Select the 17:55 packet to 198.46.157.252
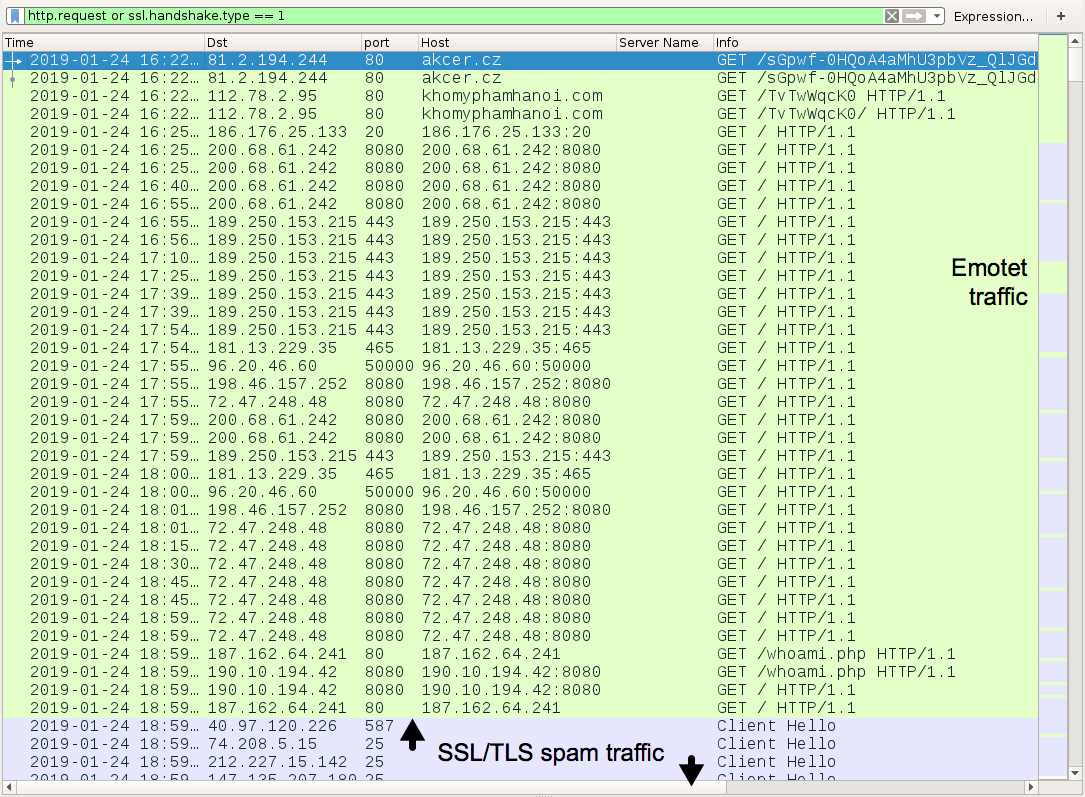 pyautogui.click(x=520, y=384)
